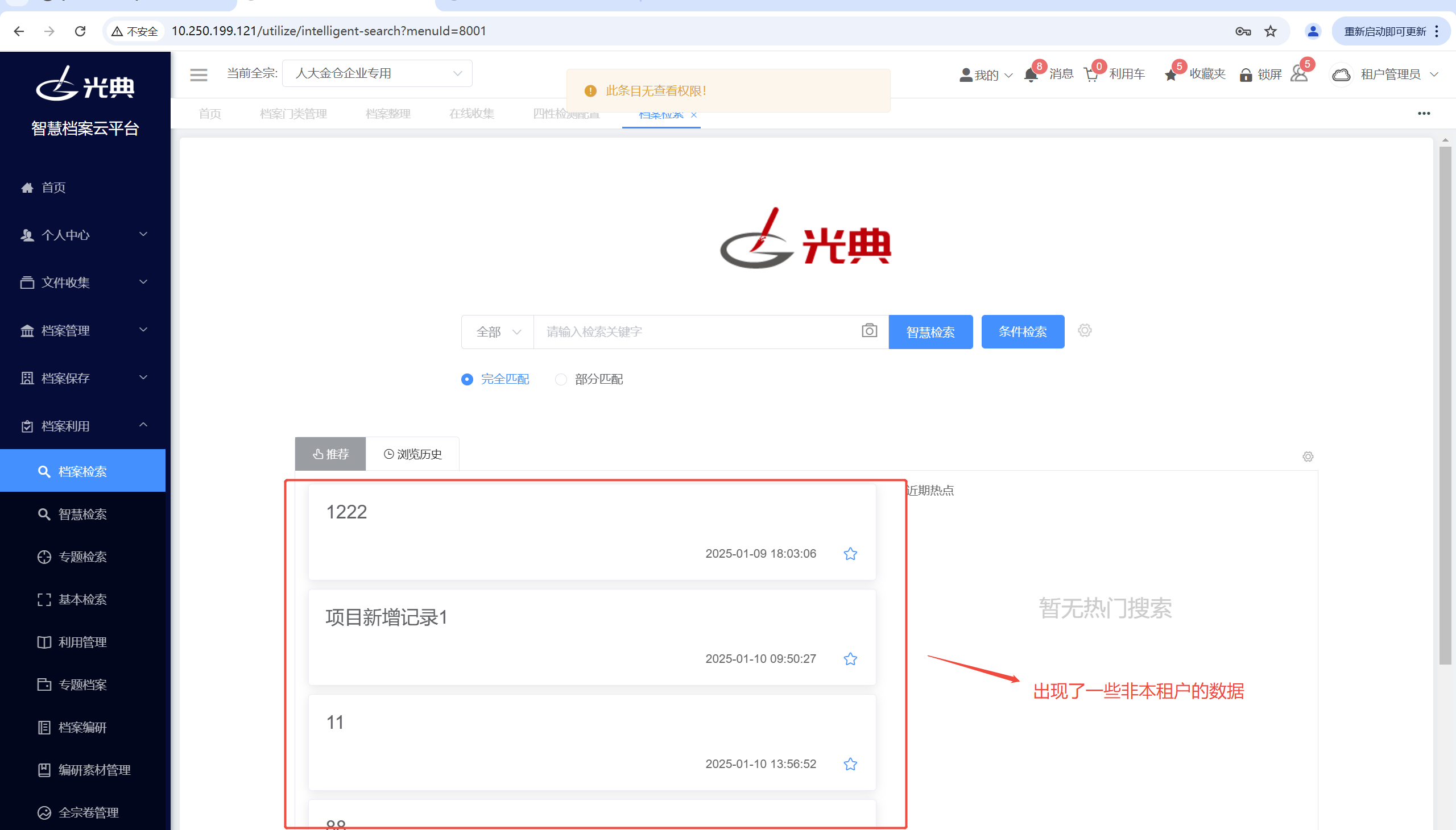The height and width of the screenshot is (830, 1456).
Task: Open the notification bell messages
Action: [1031, 74]
